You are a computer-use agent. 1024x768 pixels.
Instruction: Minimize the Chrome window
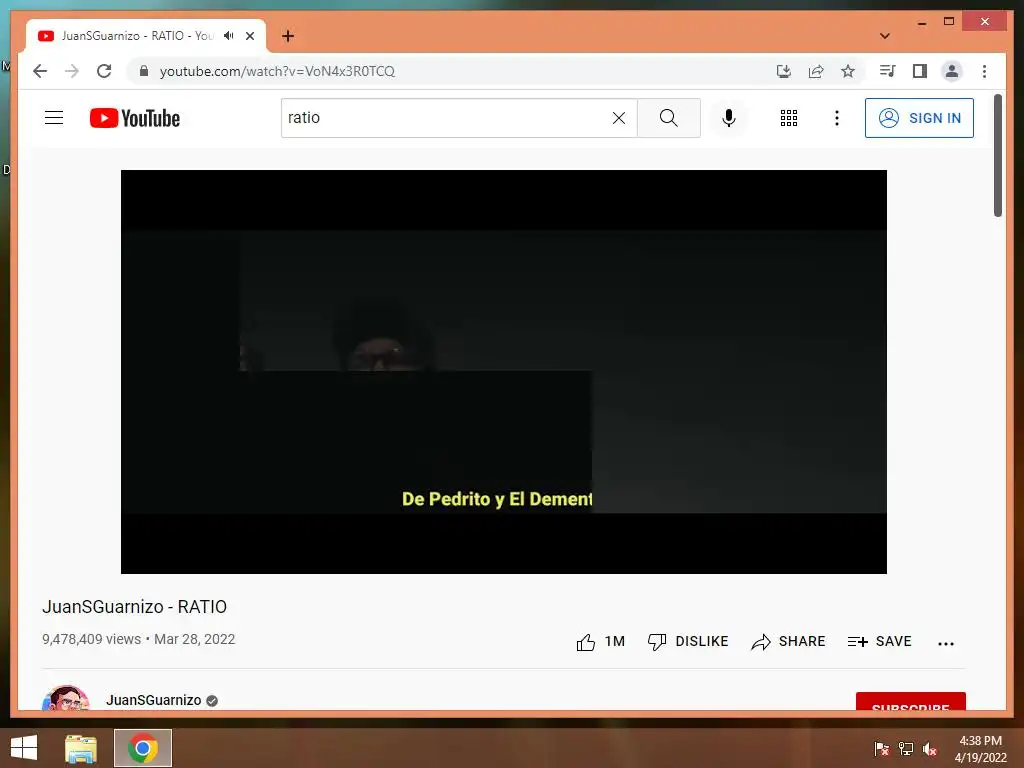pos(921,22)
